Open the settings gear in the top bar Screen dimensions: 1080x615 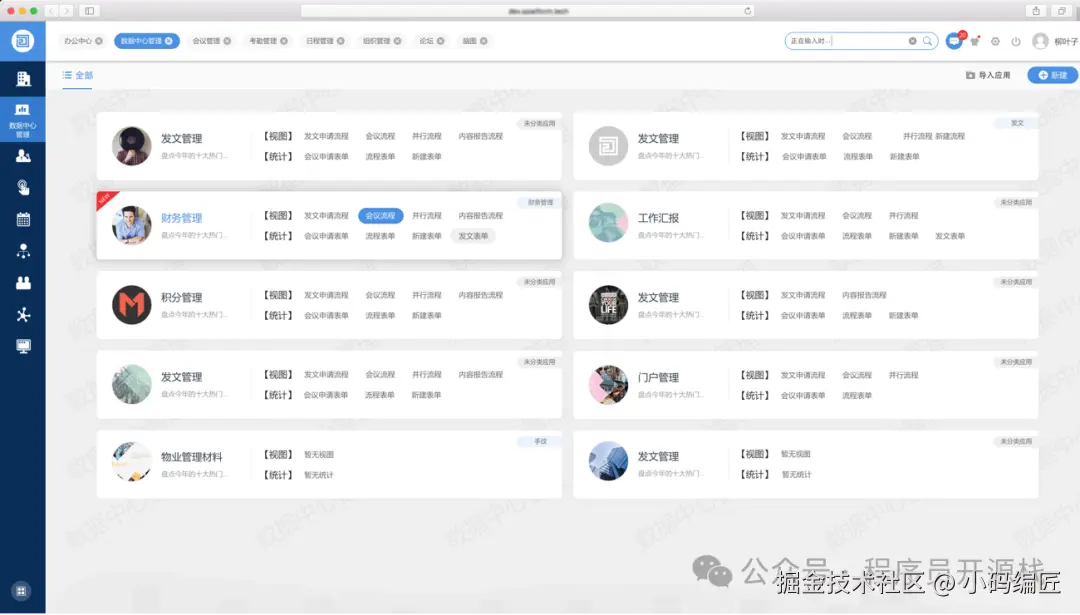995,41
